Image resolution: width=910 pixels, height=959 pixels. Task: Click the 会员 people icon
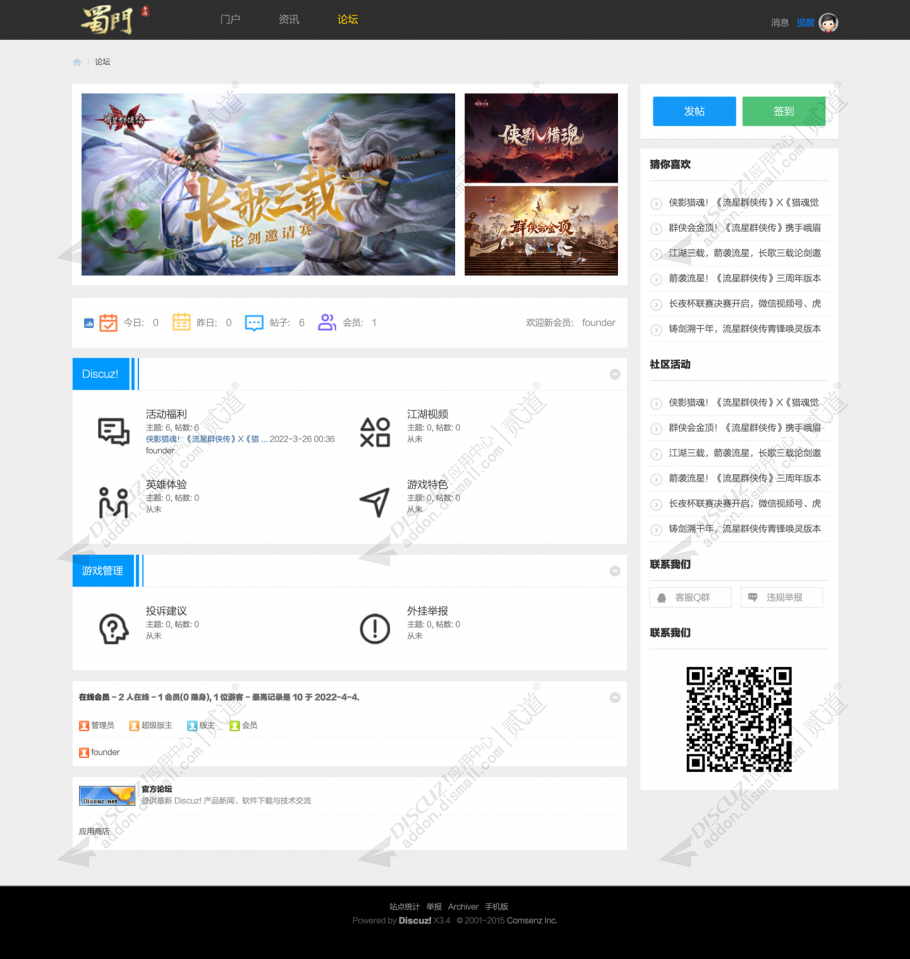[327, 322]
